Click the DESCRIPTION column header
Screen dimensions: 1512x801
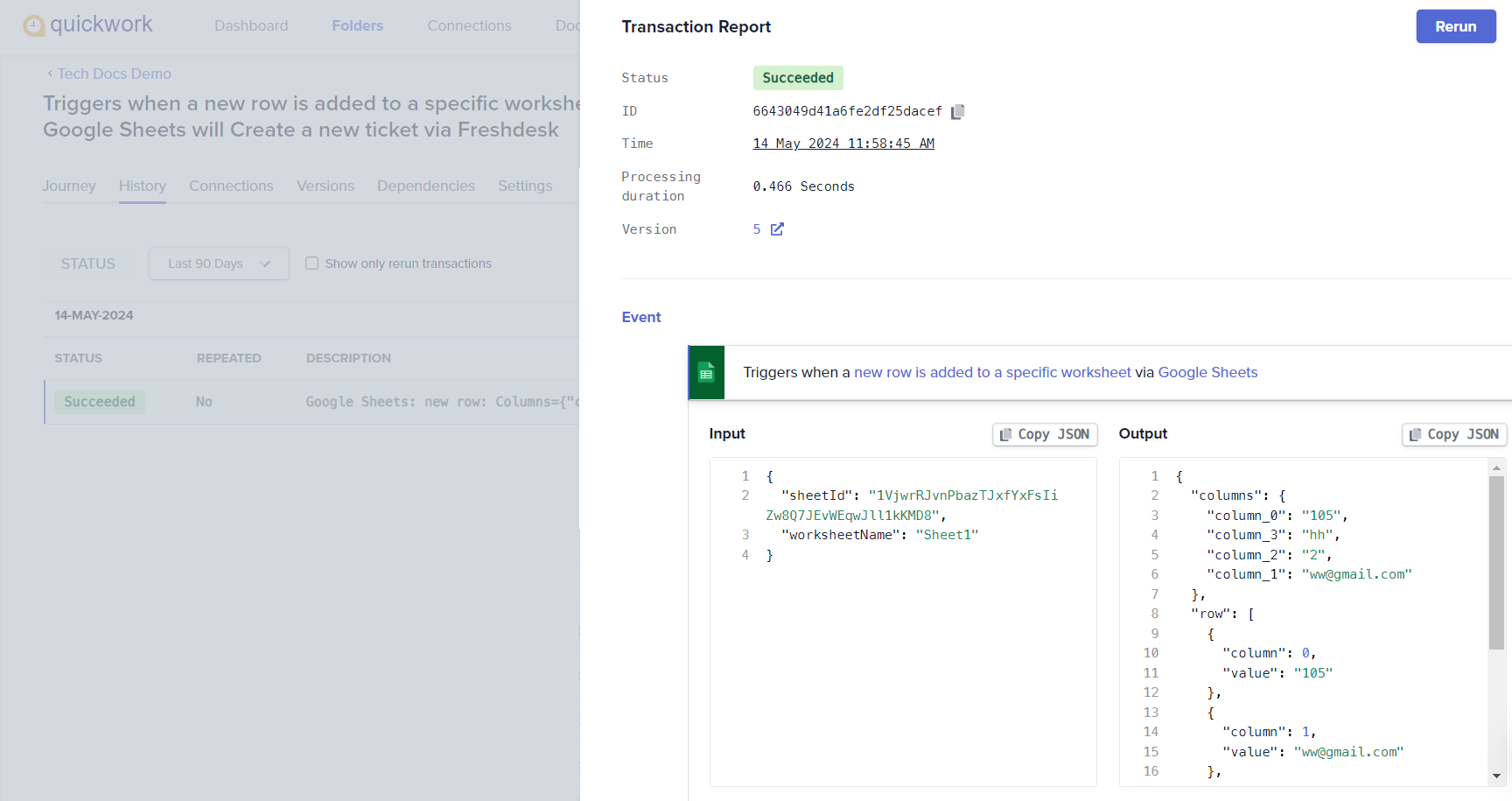[x=348, y=358]
